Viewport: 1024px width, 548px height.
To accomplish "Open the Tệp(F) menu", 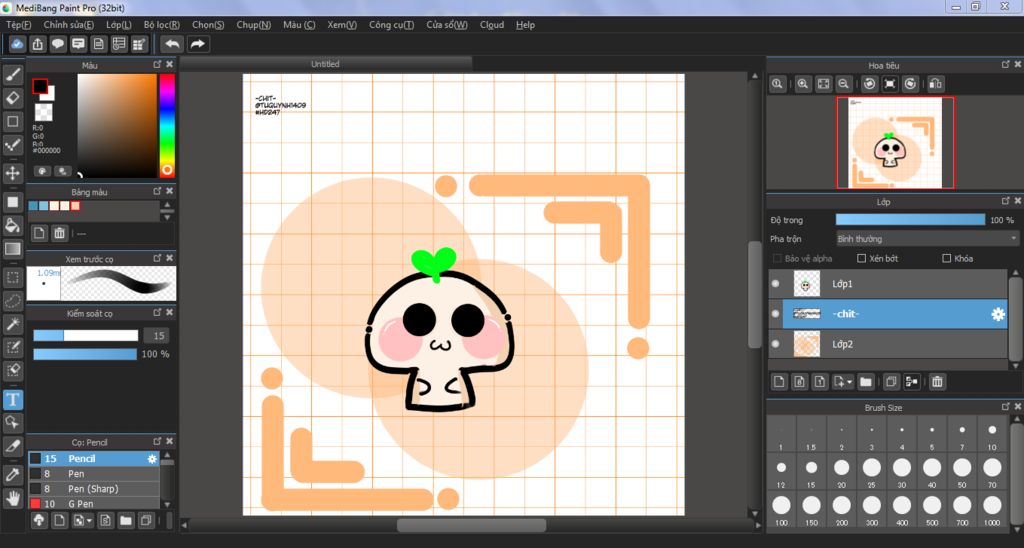I will (x=18, y=25).
